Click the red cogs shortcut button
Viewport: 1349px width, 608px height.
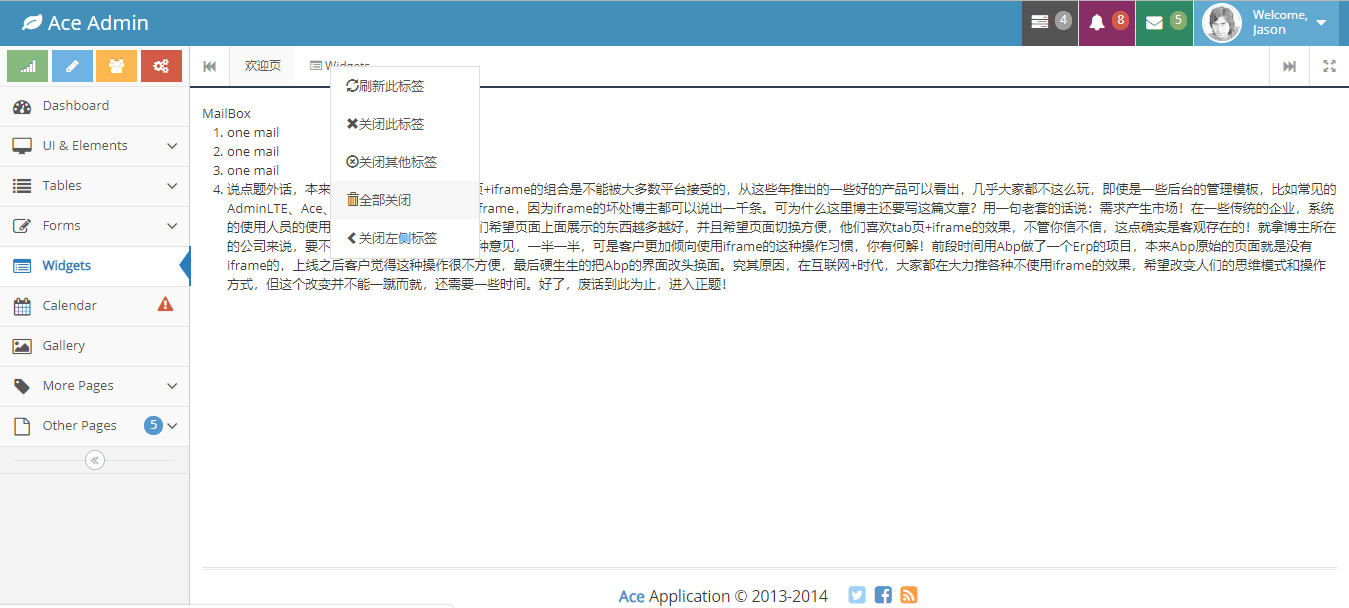[x=161, y=66]
